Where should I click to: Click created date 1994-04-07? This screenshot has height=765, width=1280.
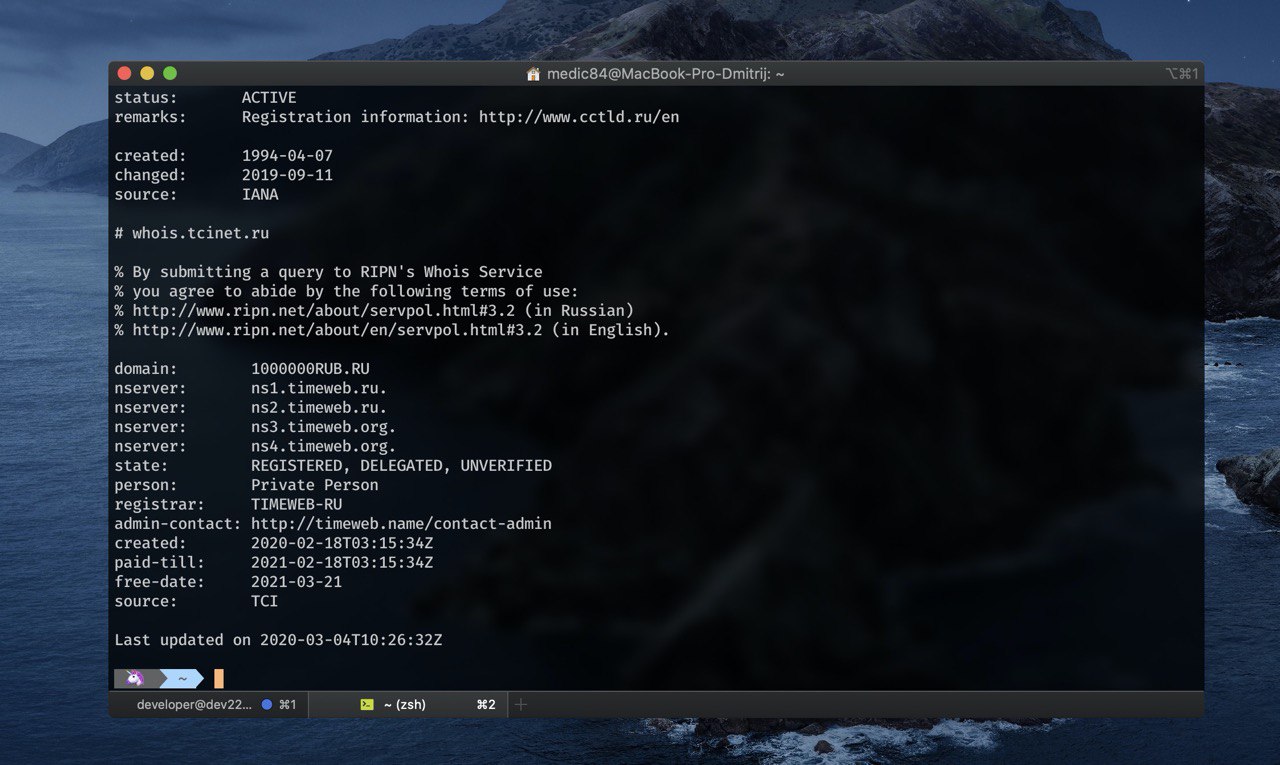pos(287,156)
